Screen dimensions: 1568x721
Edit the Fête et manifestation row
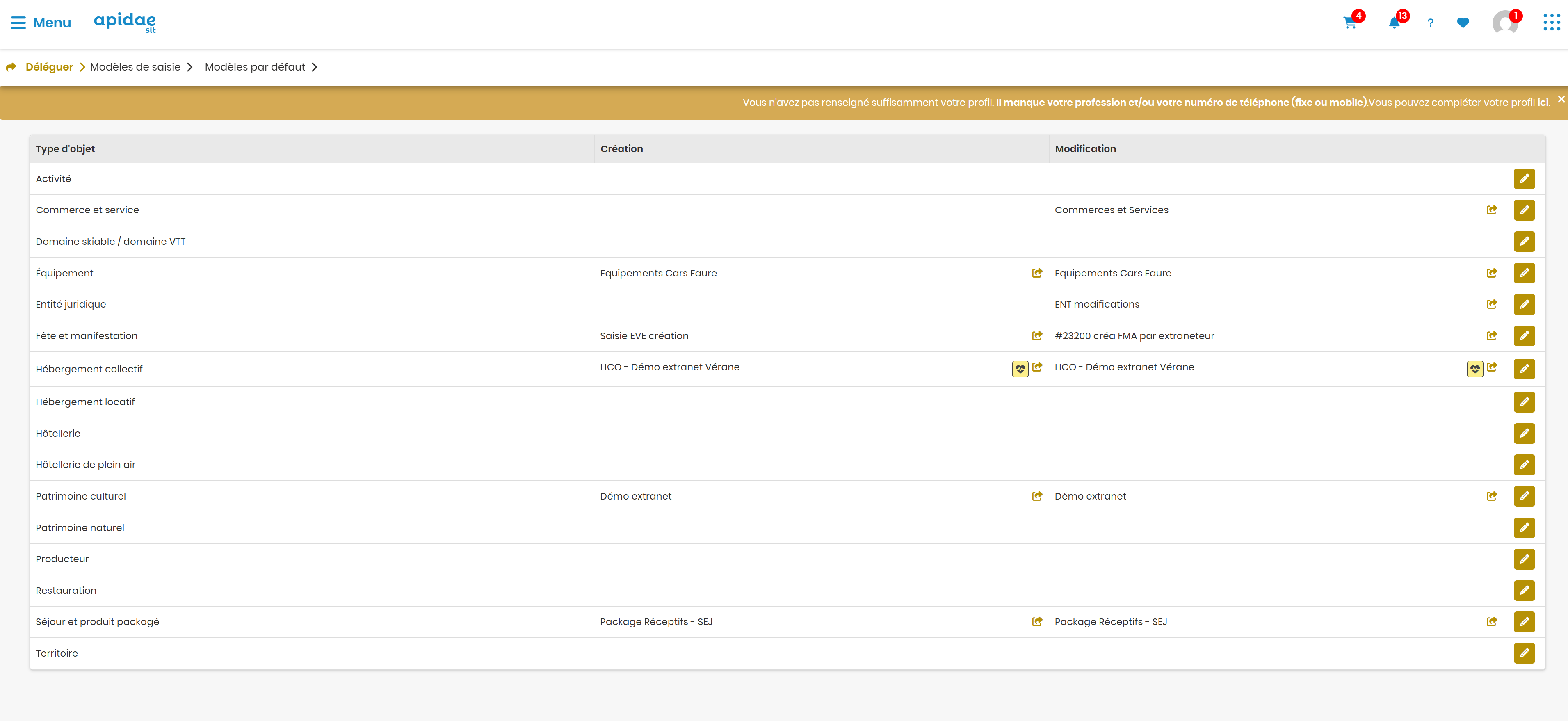click(1524, 336)
